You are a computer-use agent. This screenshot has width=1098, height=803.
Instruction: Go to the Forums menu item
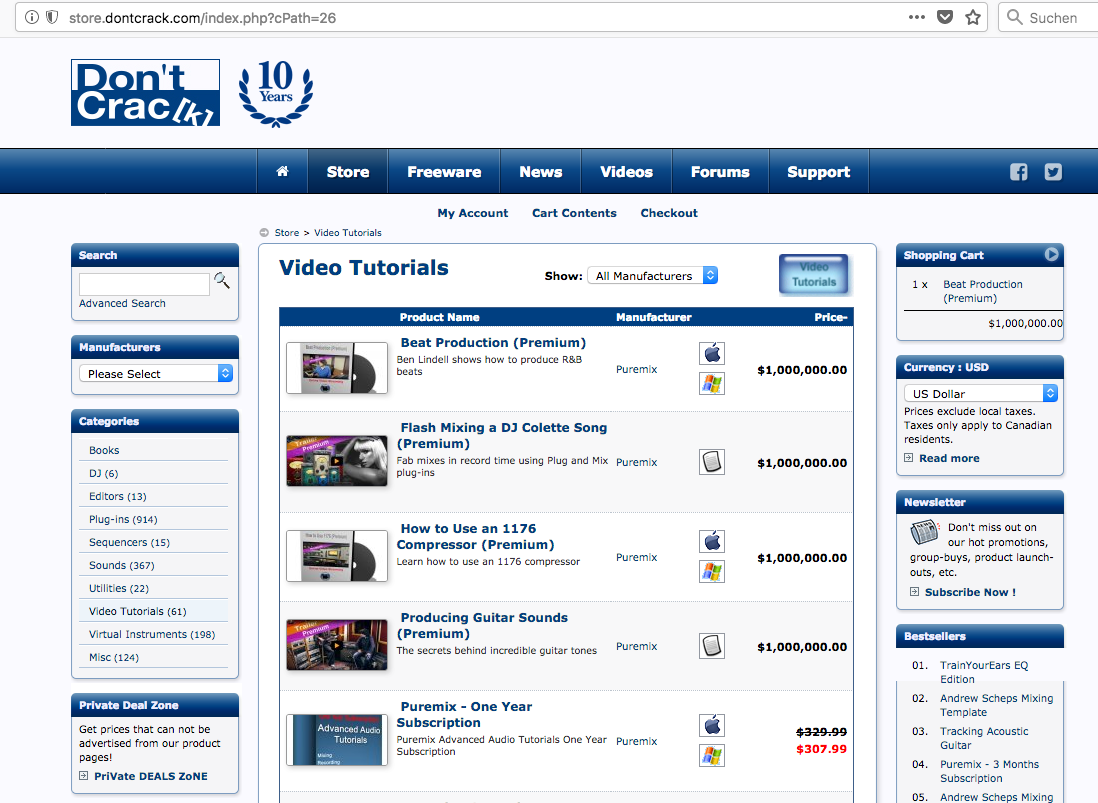(720, 172)
